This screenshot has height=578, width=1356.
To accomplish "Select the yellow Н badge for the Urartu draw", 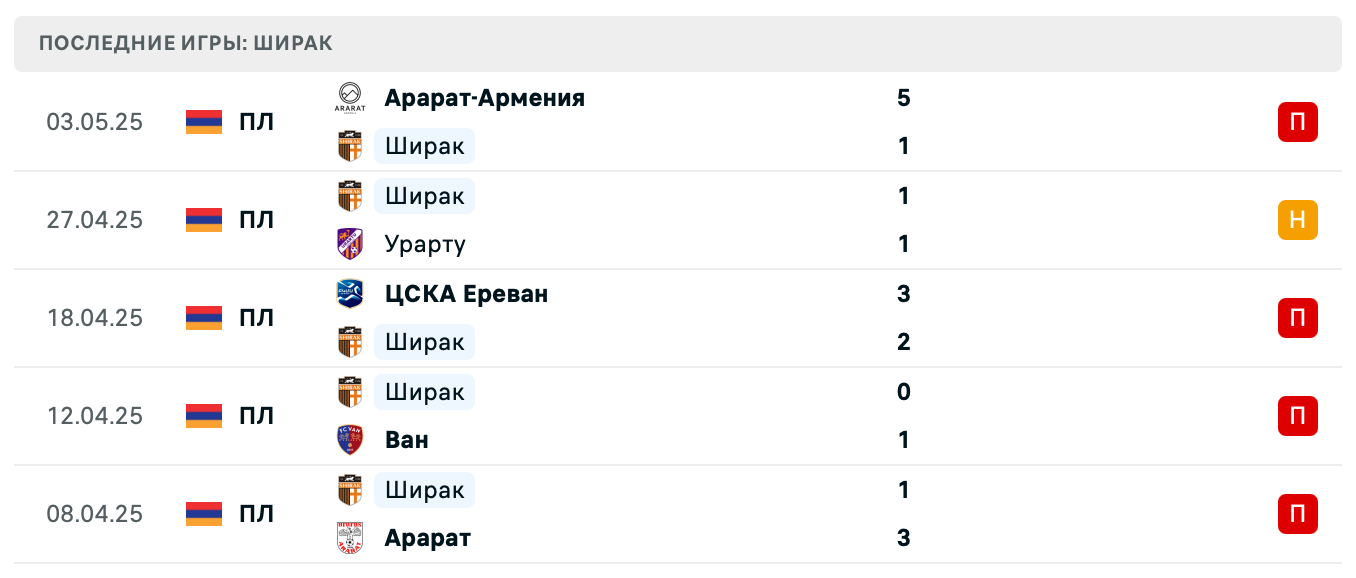I will 1297,220.
